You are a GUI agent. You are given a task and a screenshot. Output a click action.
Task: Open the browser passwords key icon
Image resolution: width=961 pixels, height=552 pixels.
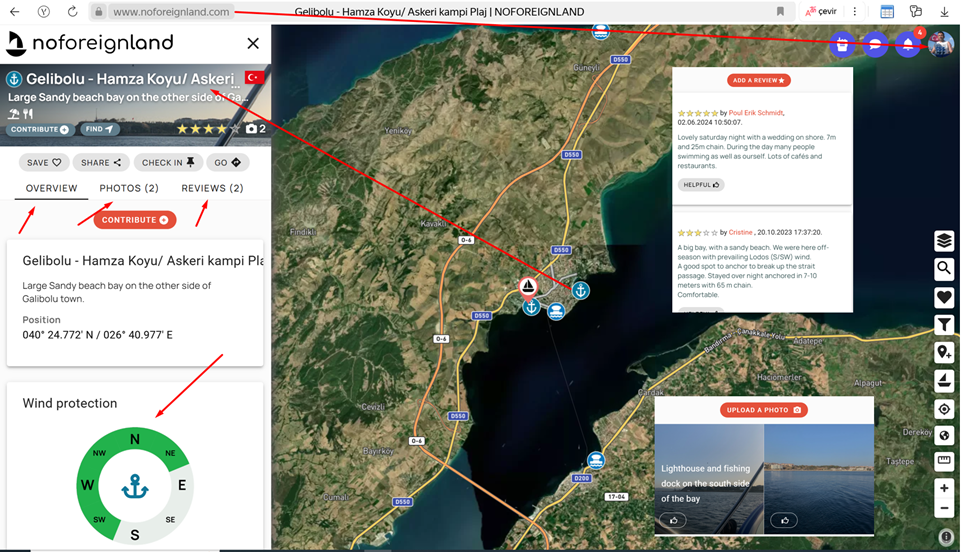coord(916,11)
